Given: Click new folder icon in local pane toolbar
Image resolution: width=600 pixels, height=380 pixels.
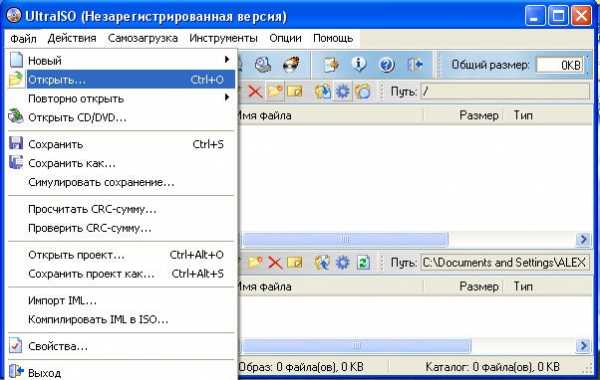Looking at the screenshot, I should [x=255, y=263].
